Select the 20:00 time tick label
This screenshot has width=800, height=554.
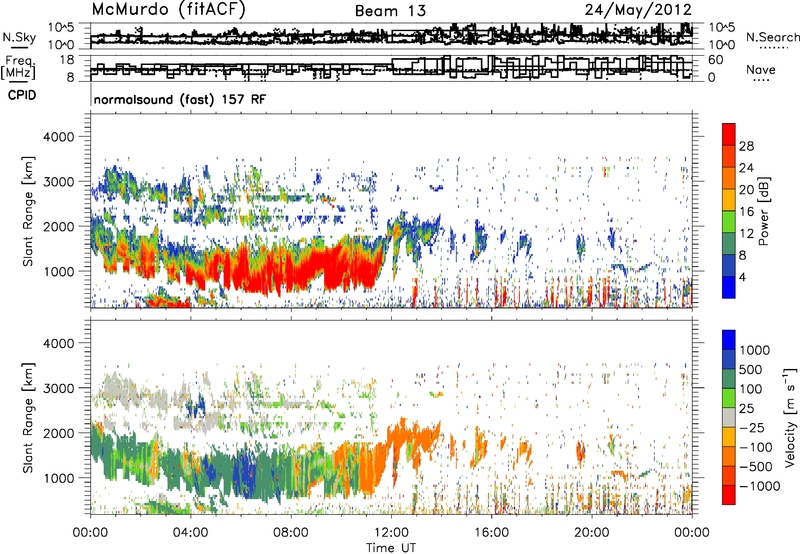click(592, 533)
